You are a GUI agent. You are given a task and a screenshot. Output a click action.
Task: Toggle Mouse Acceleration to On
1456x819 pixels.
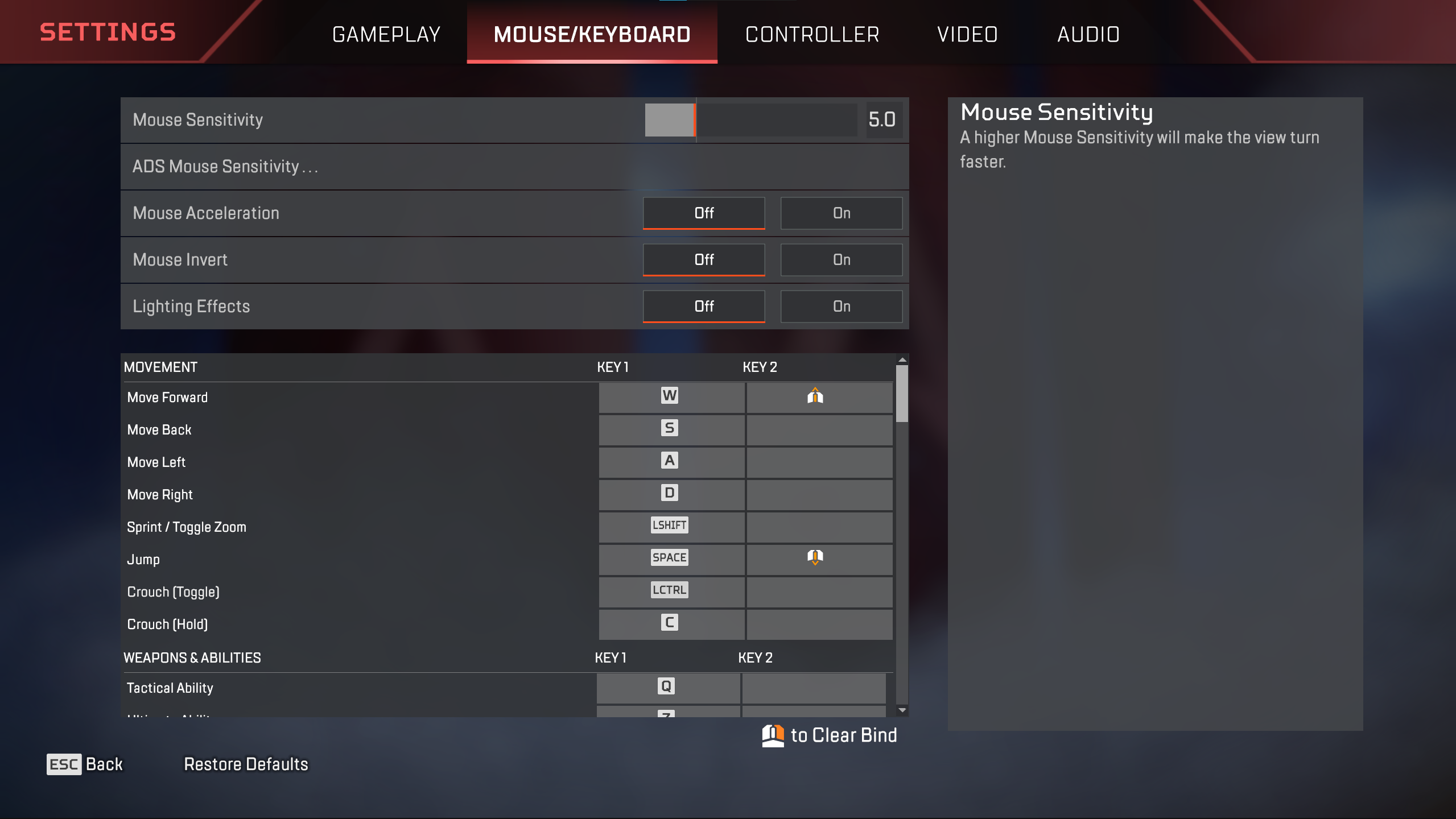[x=841, y=213]
